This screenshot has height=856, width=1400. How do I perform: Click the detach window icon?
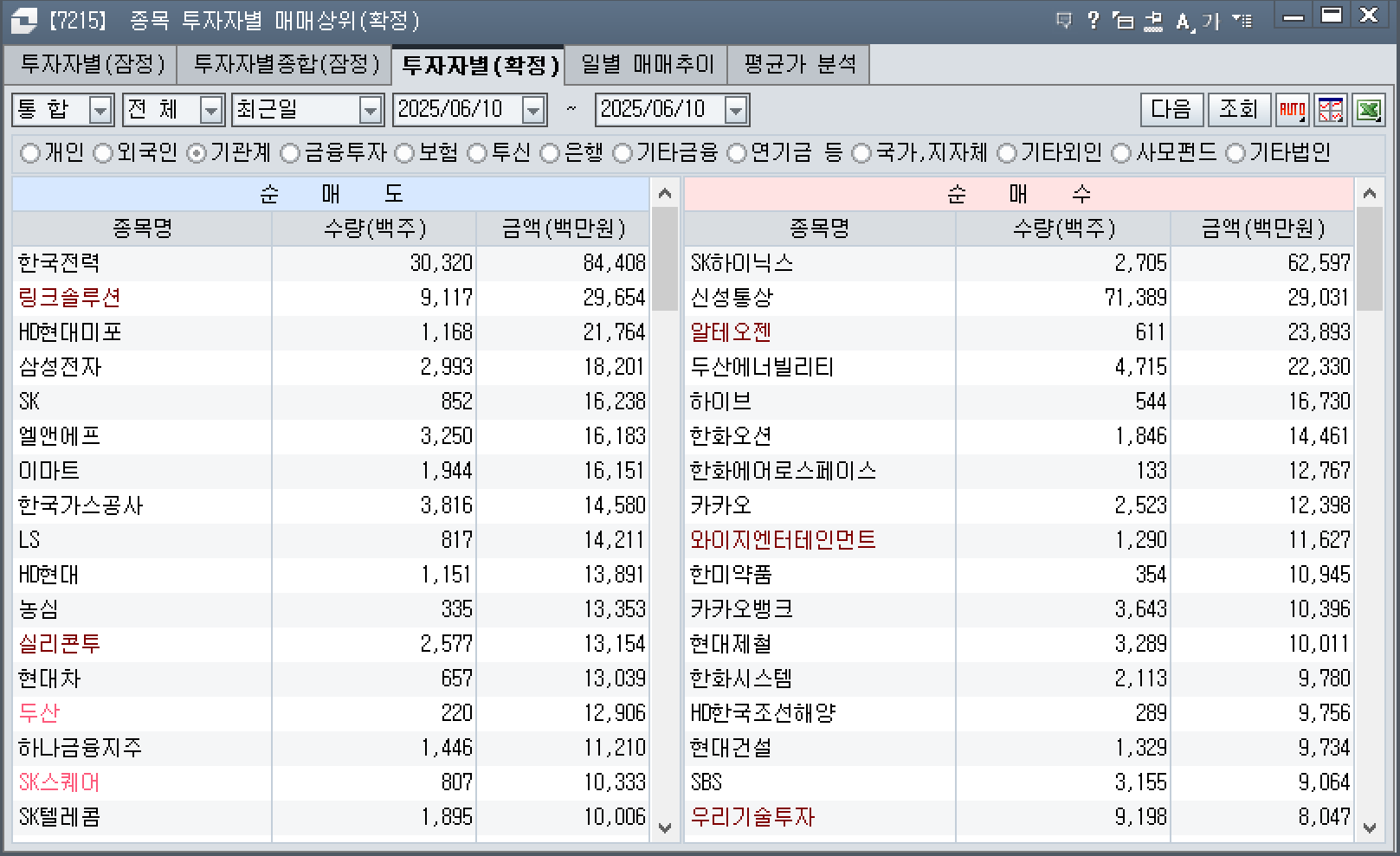point(1123,20)
